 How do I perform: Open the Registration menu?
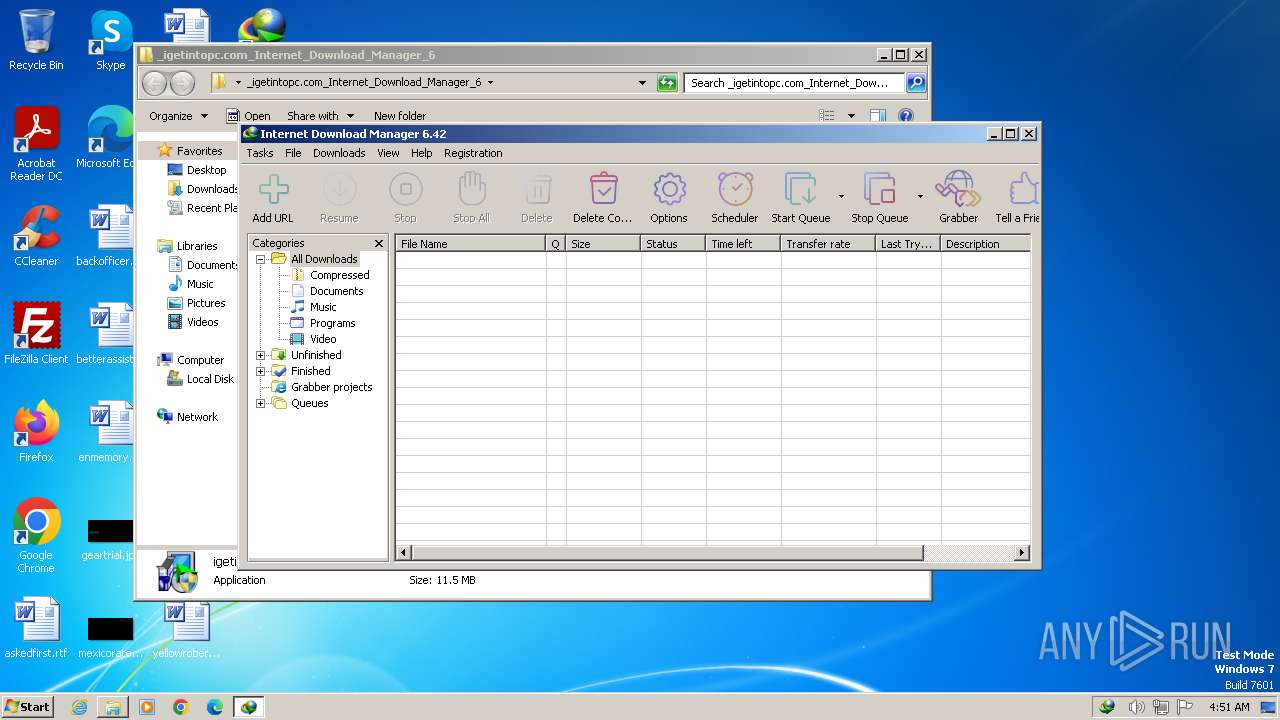coord(473,153)
